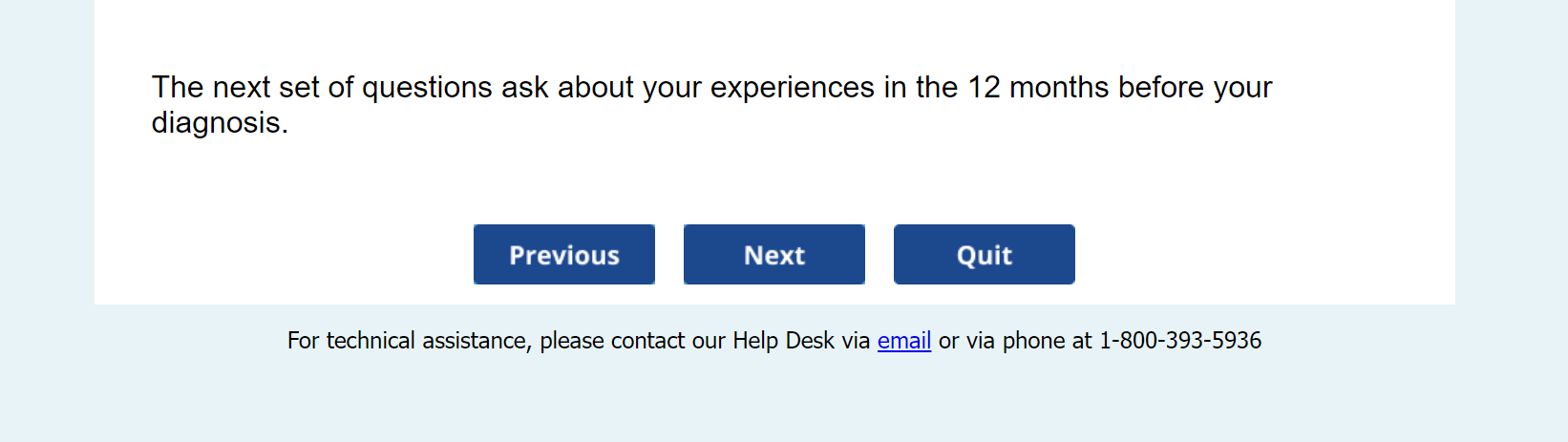Click the "or via phone at" text
Image resolution: width=1568 pixels, height=442 pixels.
tap(1014, 341)
